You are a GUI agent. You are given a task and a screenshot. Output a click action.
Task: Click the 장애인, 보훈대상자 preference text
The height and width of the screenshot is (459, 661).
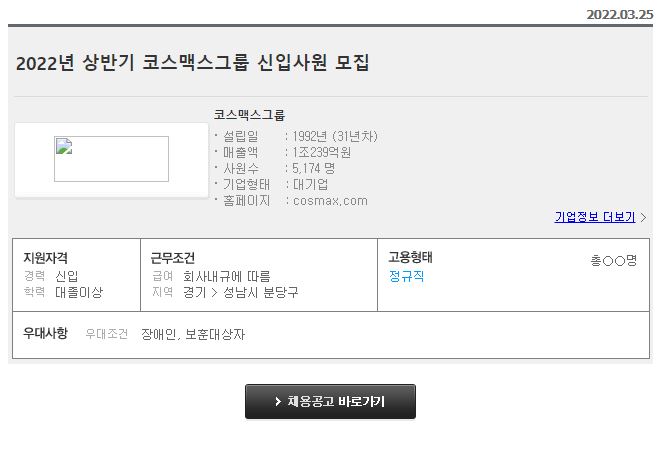[193, 335]
